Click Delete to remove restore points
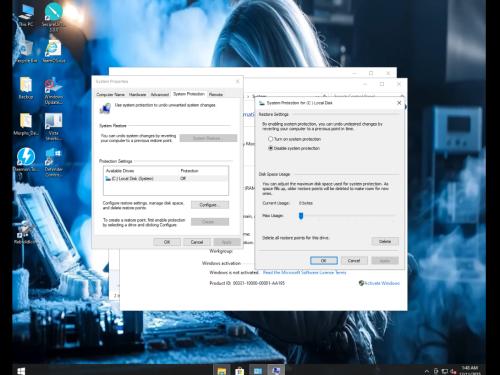500x375 pixels. tap(385, 241)
